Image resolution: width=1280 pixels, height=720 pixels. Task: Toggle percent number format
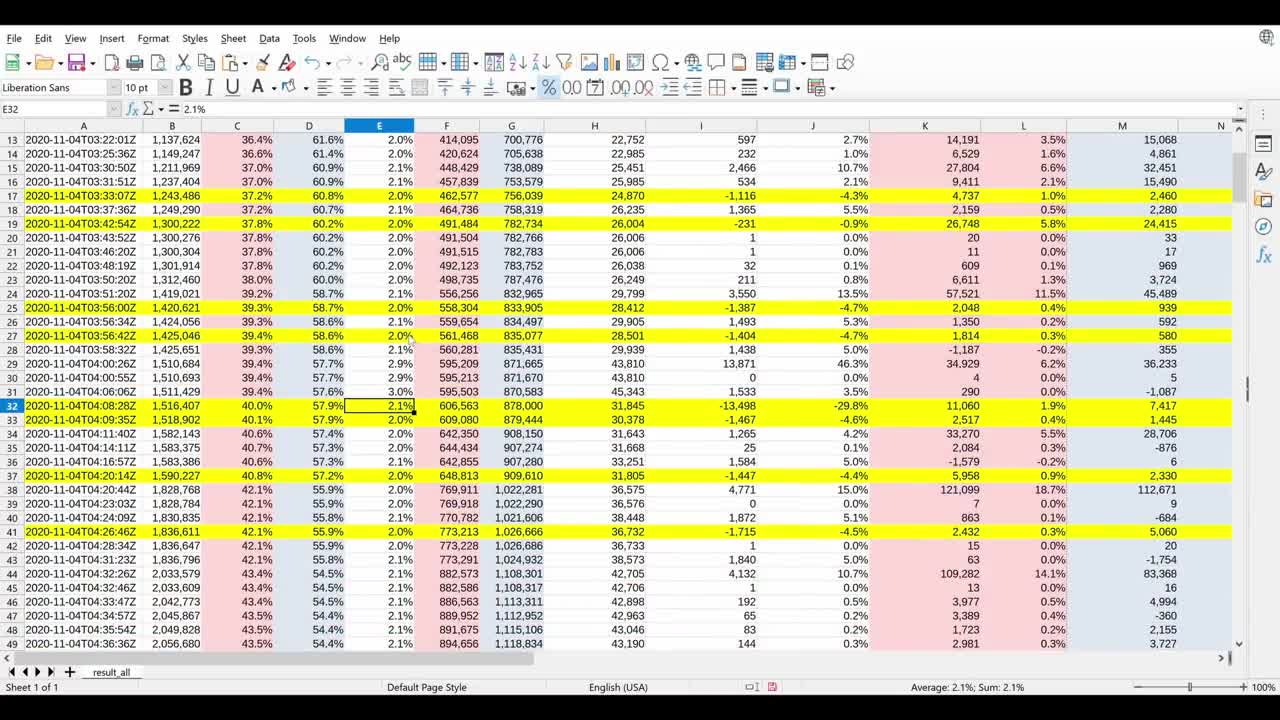pos(549,88)
